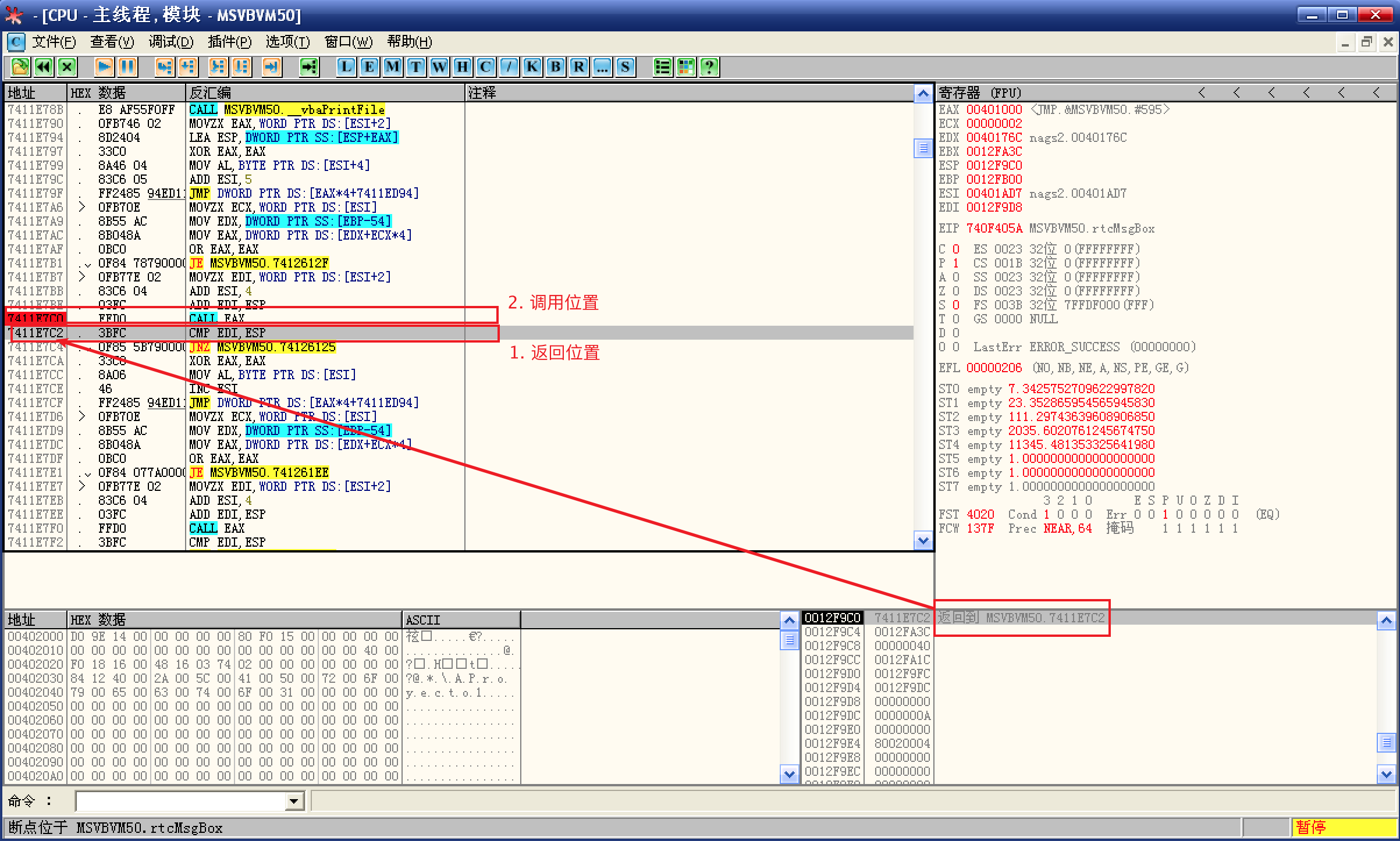
Task: Show the Call stack K window button
Action: (532, 67)
